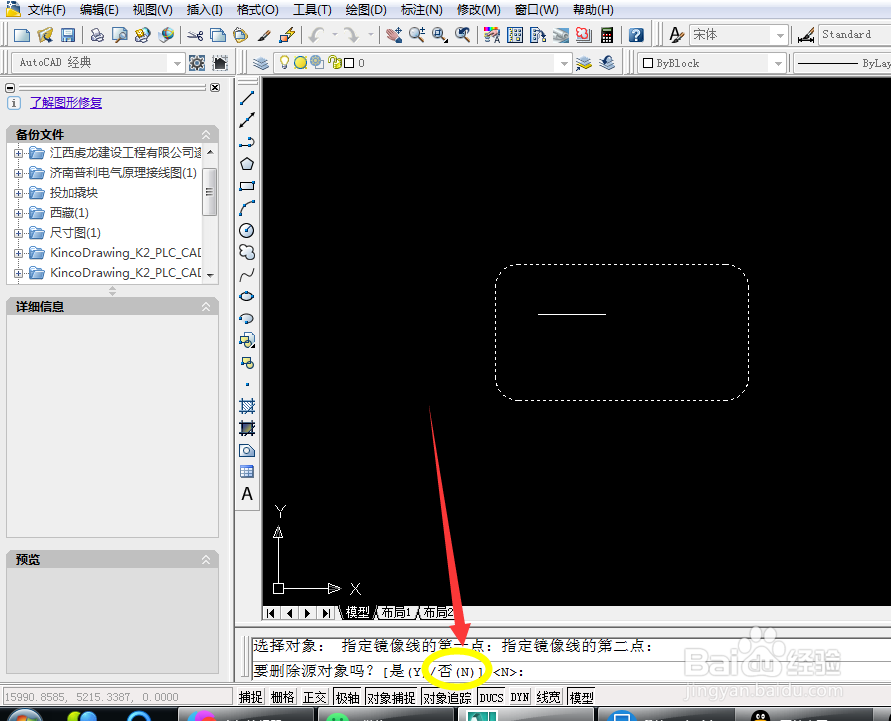Click the command line input area
891x721 pixels.
click(x=571, y=672)
